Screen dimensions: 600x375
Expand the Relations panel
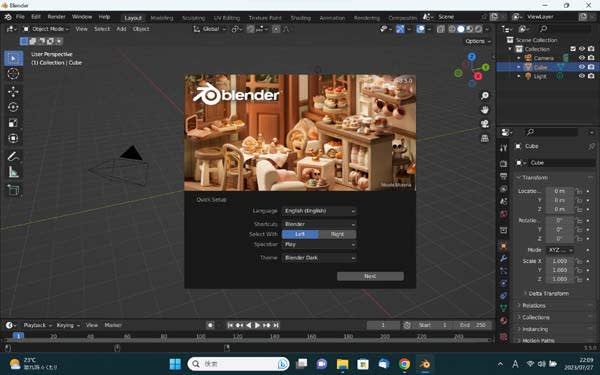[534, 305]
